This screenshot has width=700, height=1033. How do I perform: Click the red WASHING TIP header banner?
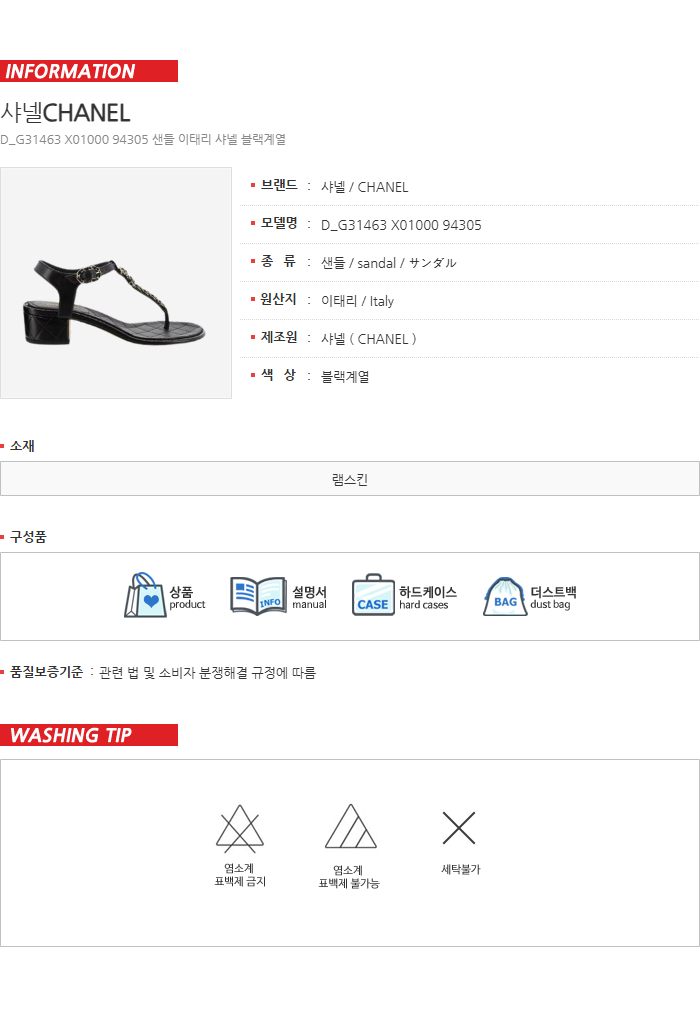(x=89, y=735)
